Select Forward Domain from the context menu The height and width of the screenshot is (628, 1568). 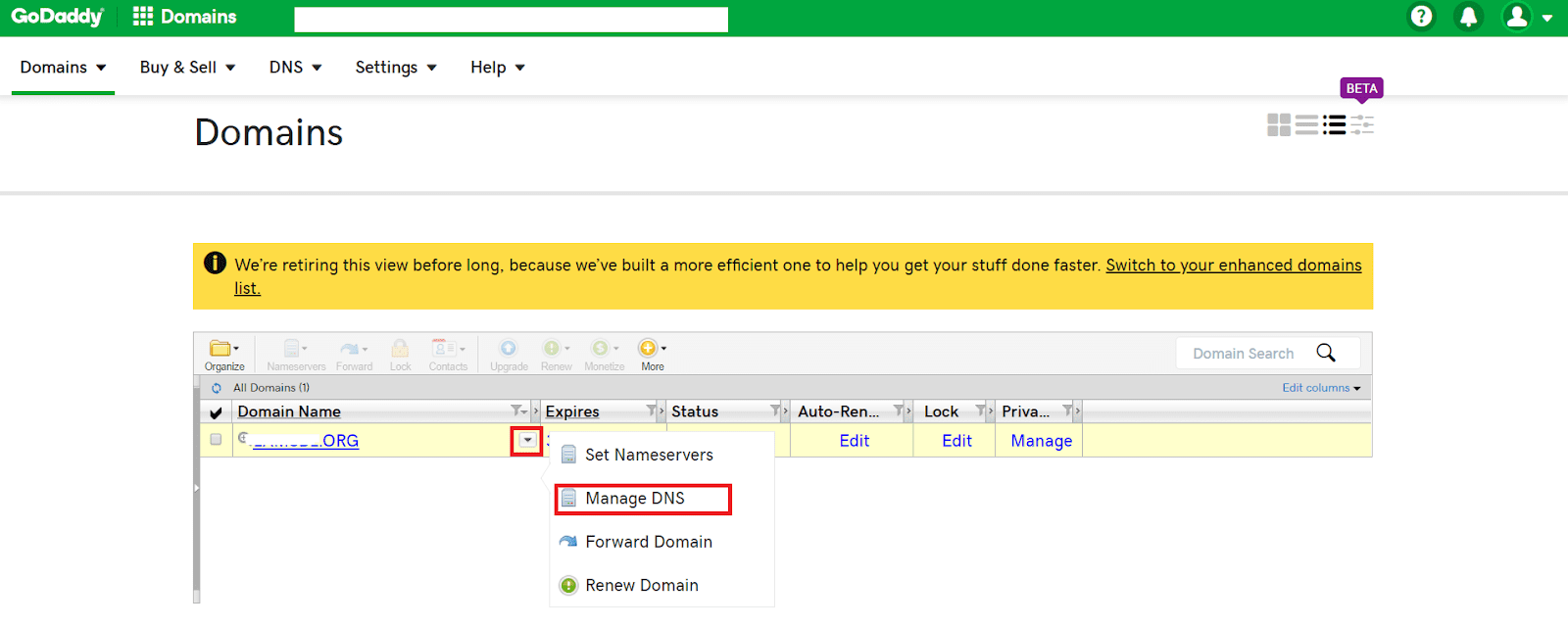pyautogui.click(x=637, y=542)
